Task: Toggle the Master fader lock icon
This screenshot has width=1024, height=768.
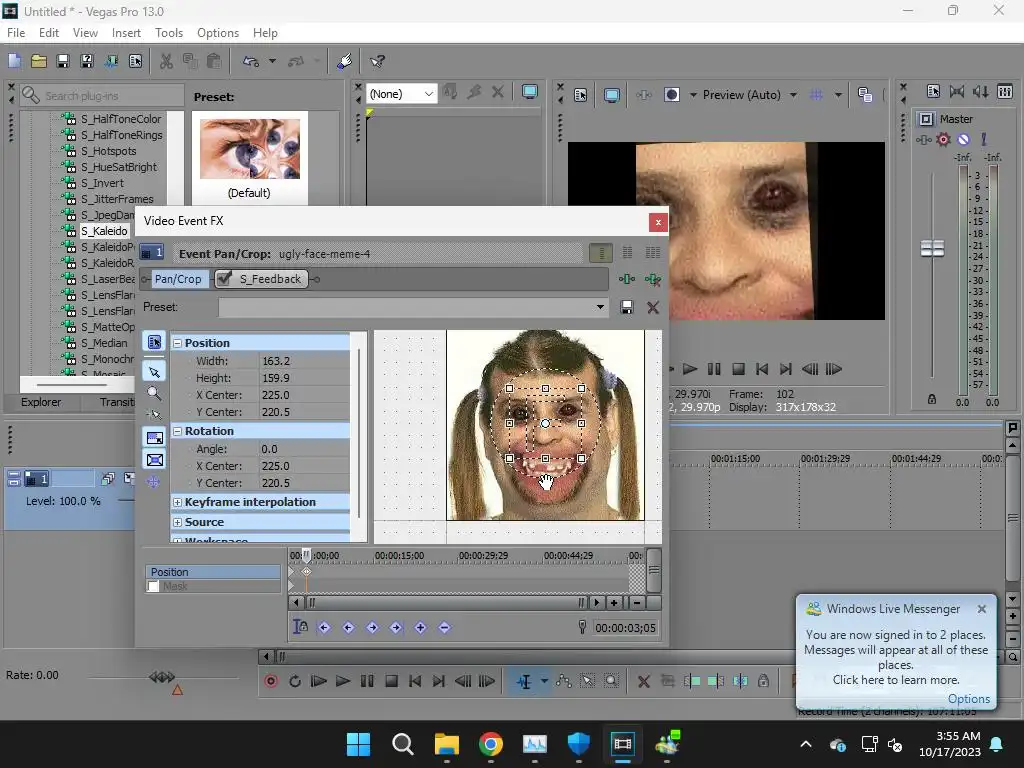Action: point(932,400)
